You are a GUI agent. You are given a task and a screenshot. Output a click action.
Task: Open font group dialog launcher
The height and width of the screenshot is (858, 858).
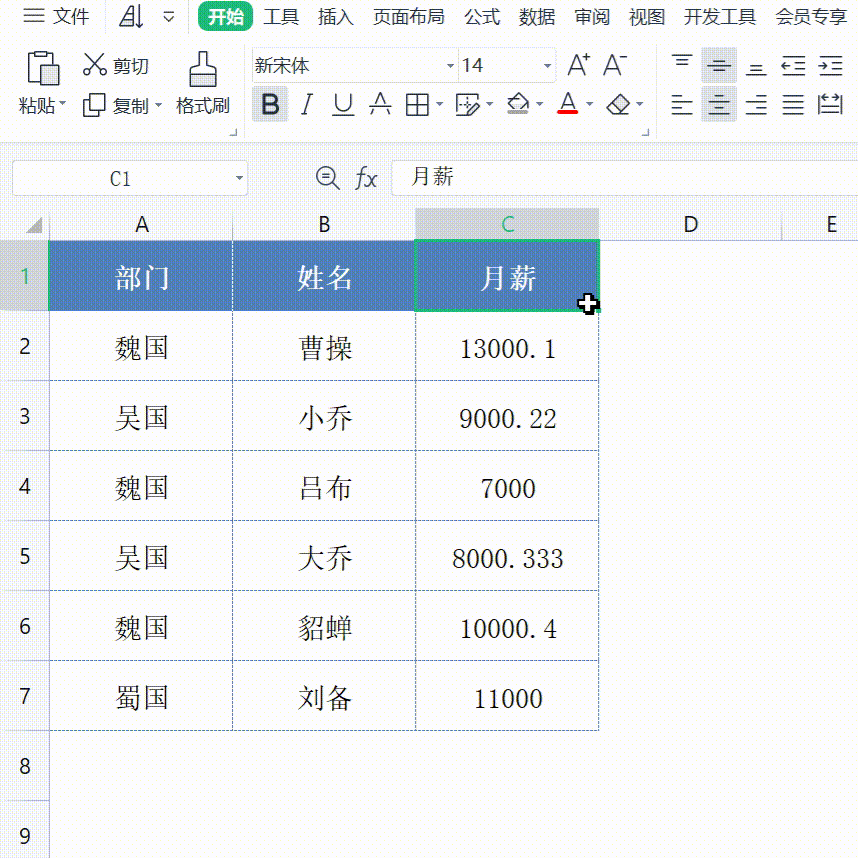[645, 132]
